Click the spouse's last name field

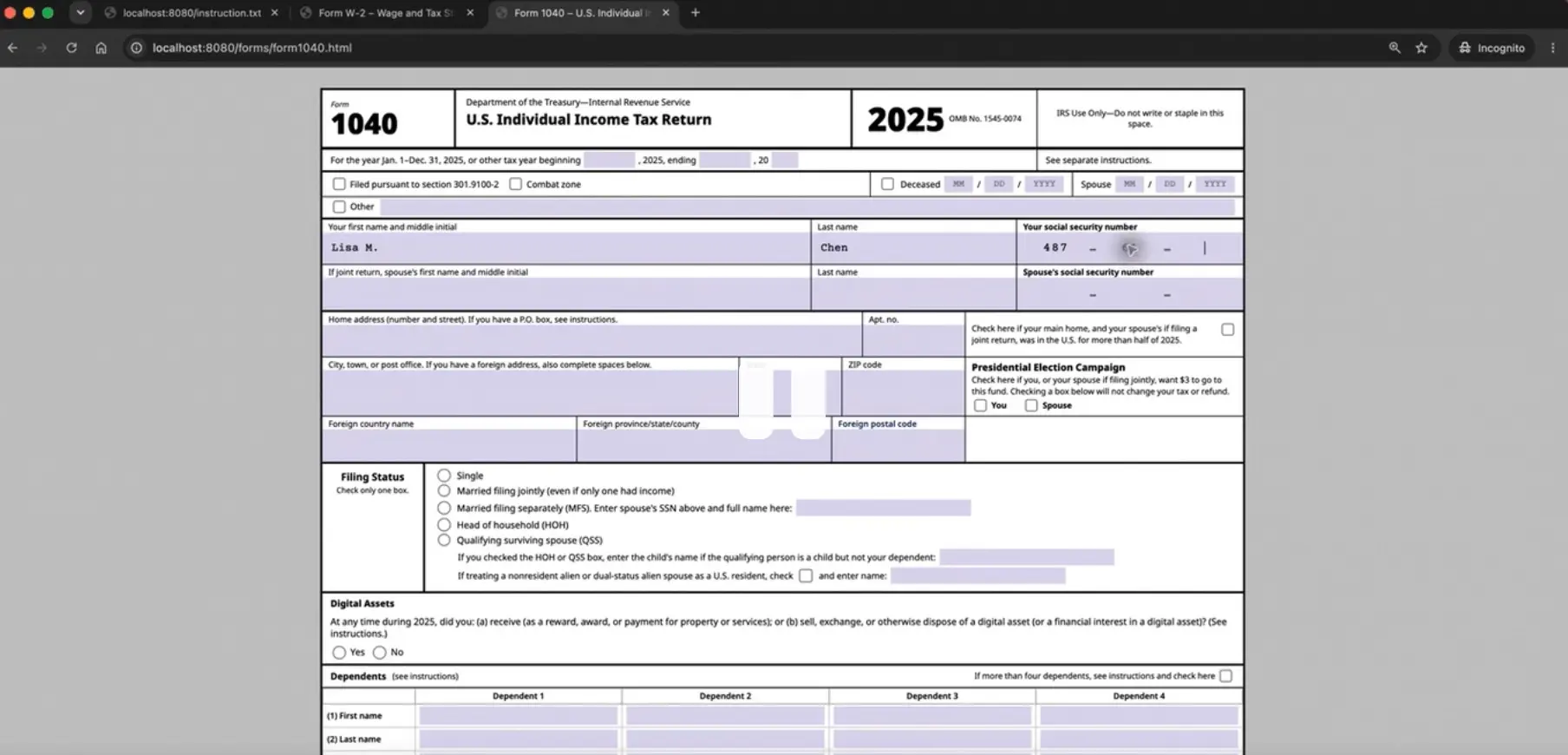(914, 294)
